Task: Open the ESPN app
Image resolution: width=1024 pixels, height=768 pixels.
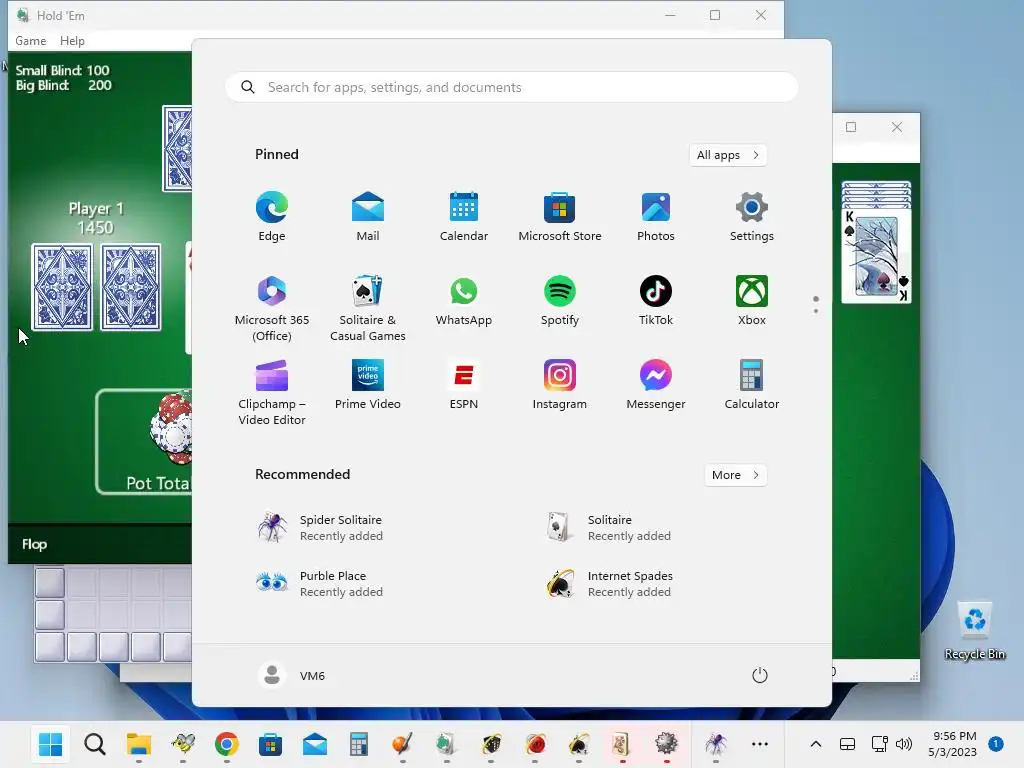Action: tap(464, 385)
